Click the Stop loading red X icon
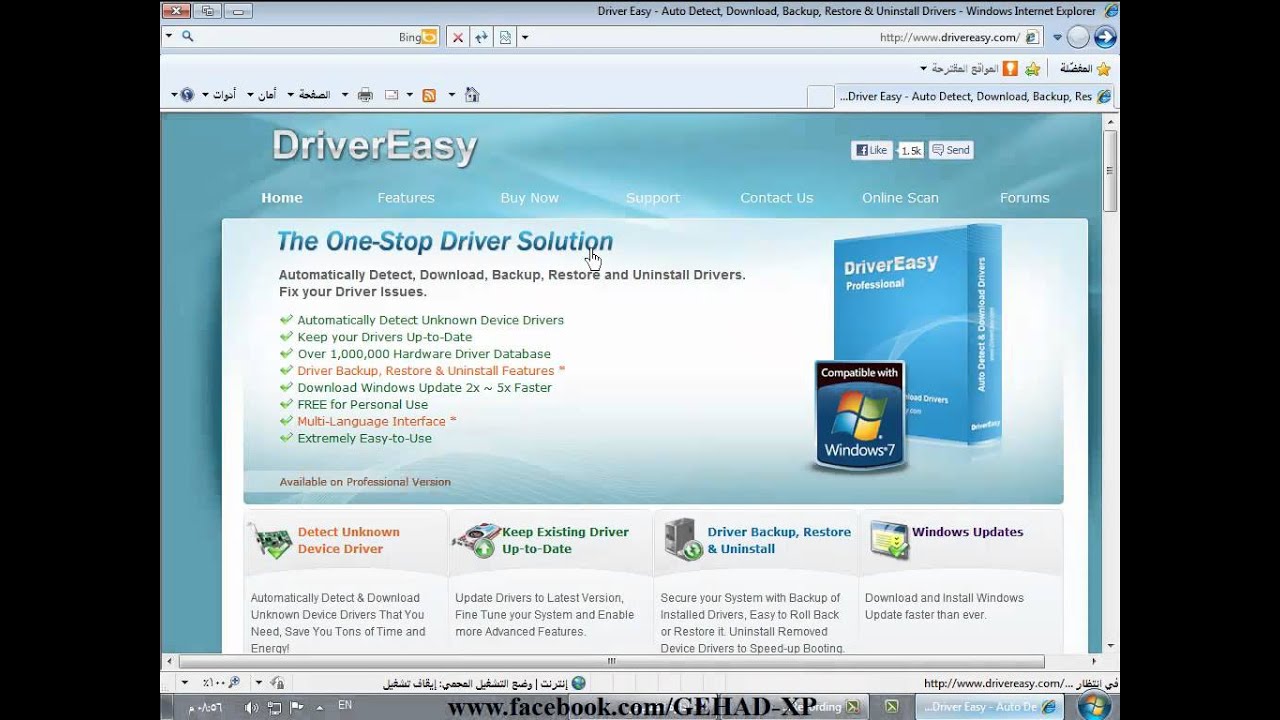 point(458,37)
